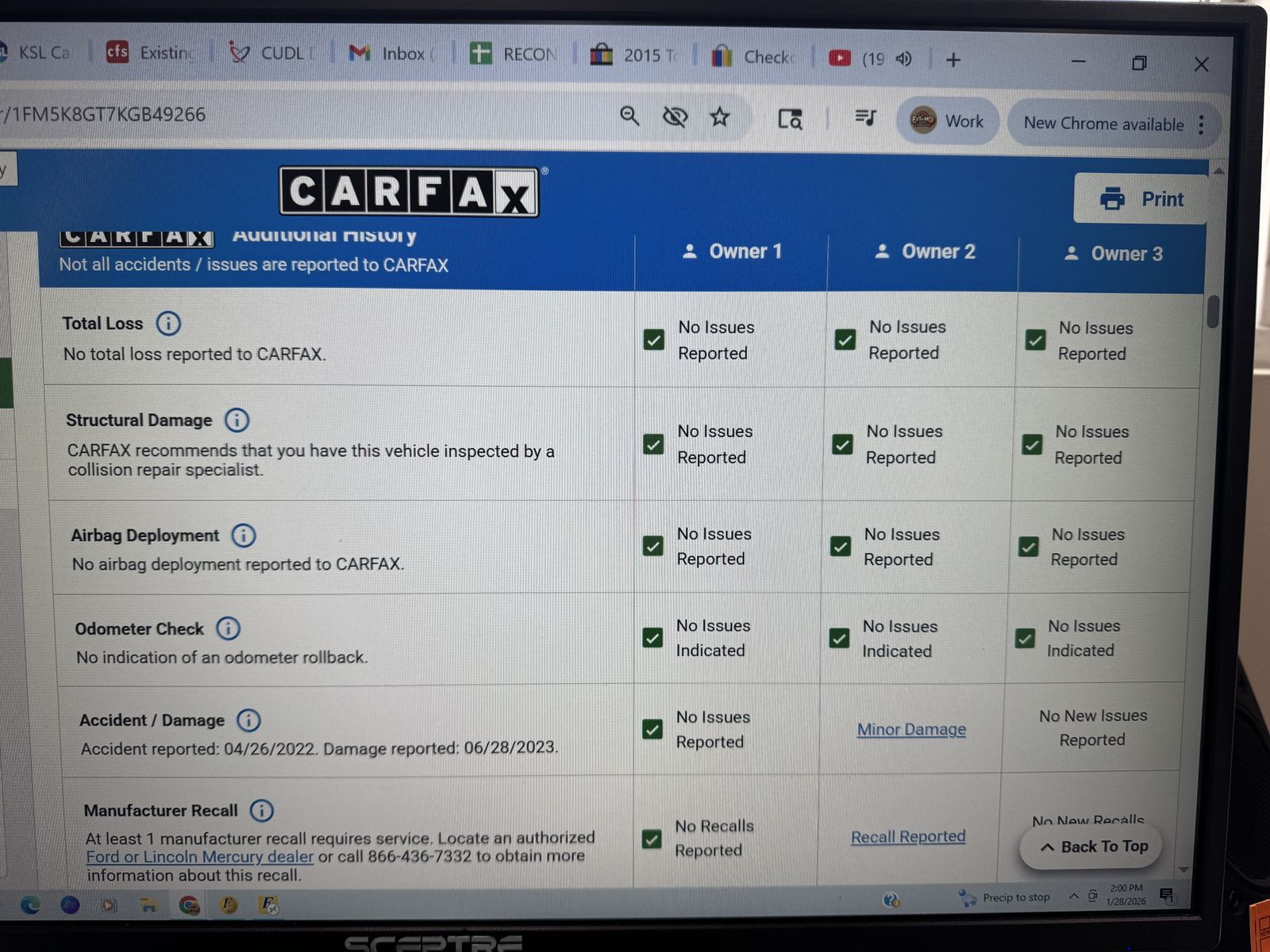Click the Print button
Screen dimensions: 1270x952
(x=1141, y=199)
